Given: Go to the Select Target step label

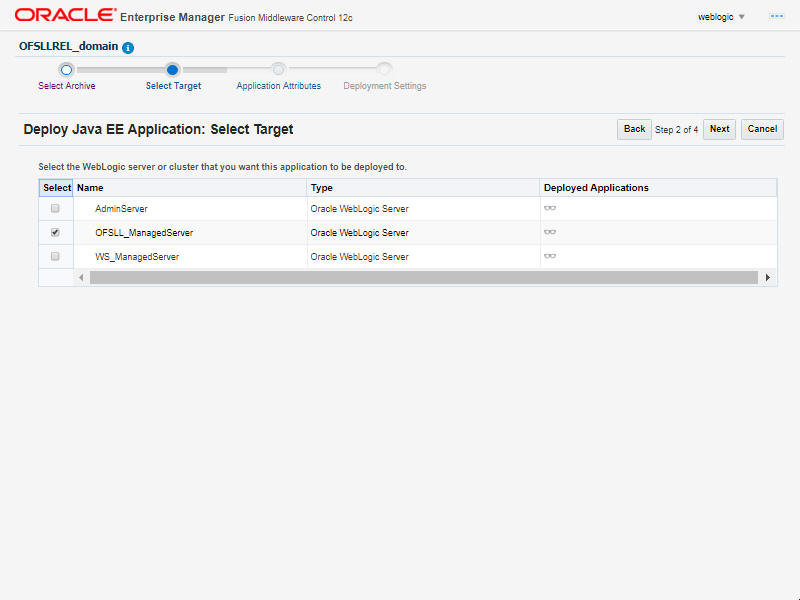Looking at the screenshot, I should point(173,86).
